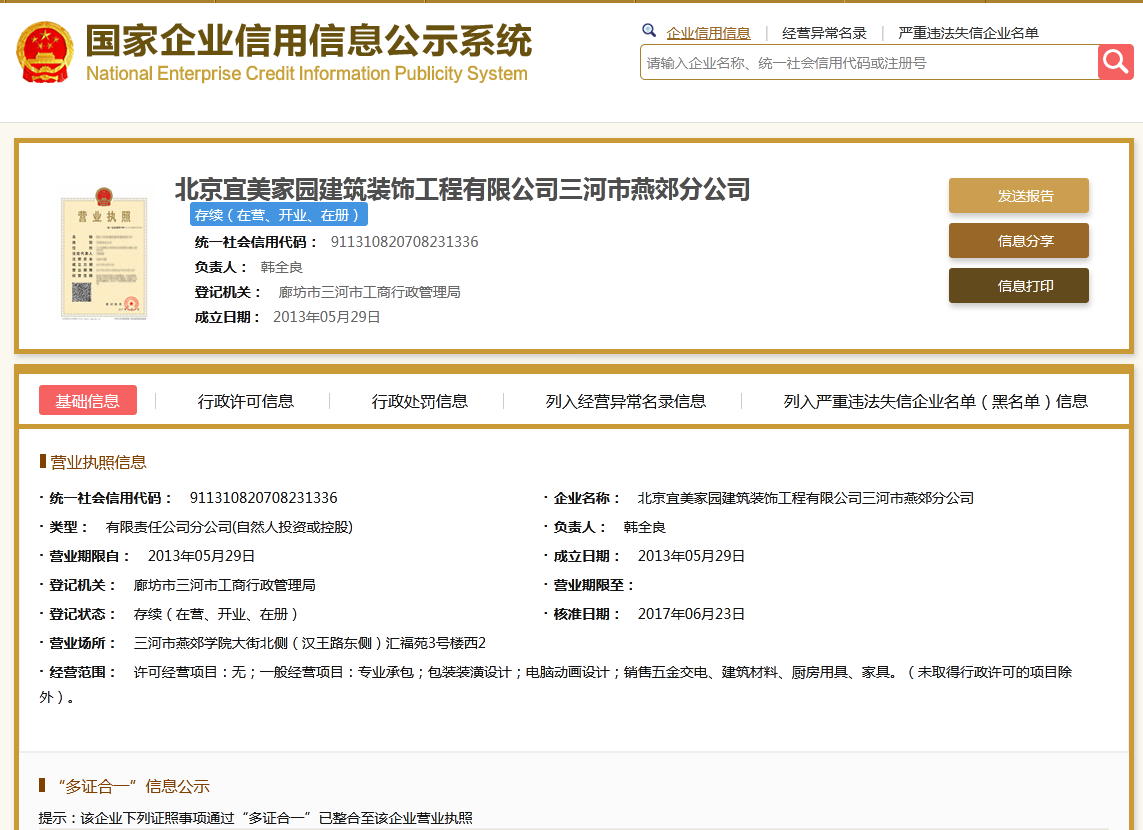Image resolution: width=1143 pixels, height=830 pixels.
Task: Click the National Enterprise Credit Information Publicity System subtitle
Action: coord(307,74)
